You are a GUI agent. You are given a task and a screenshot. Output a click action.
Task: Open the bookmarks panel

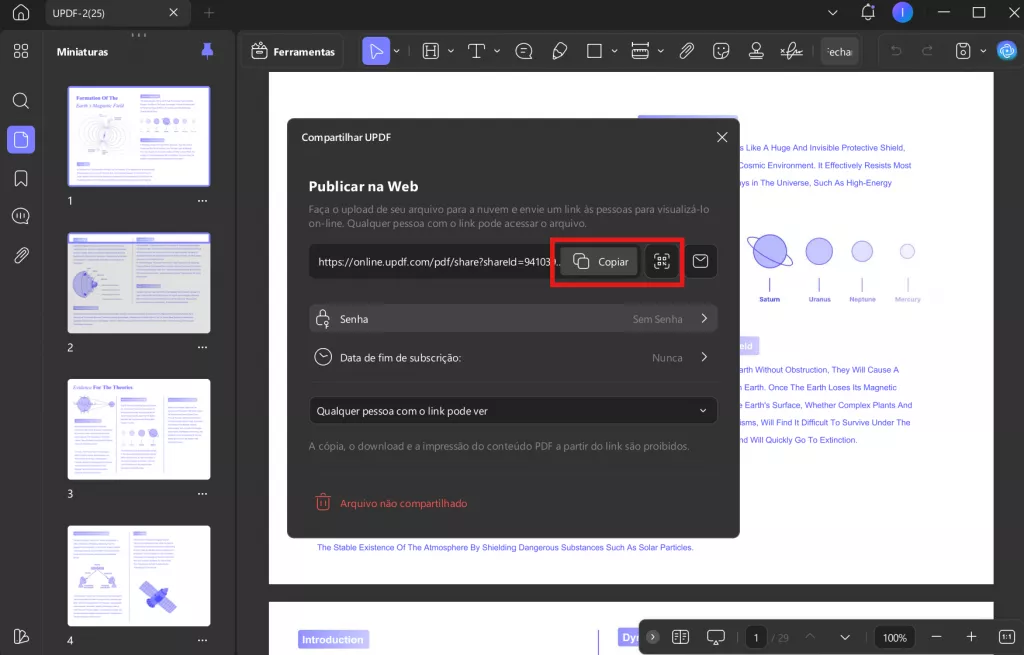click(x=21, y=177)
